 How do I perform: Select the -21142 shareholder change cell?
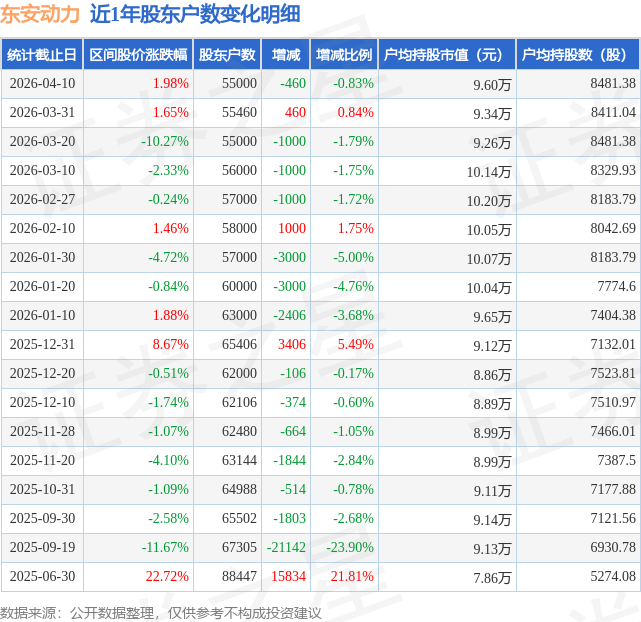click(286, 548)
